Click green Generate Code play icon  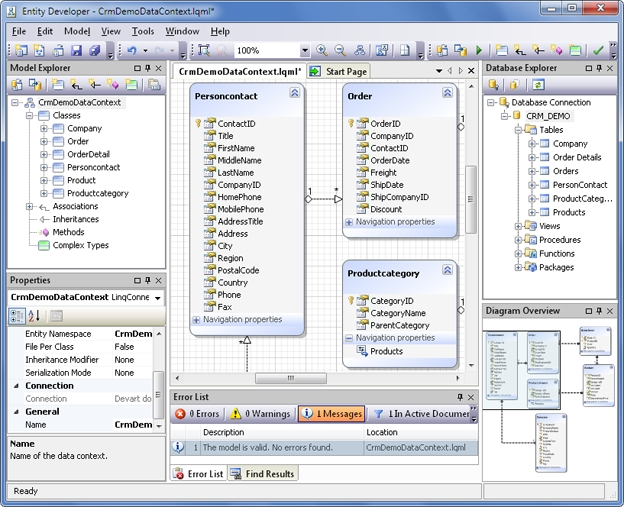[479, 51]
